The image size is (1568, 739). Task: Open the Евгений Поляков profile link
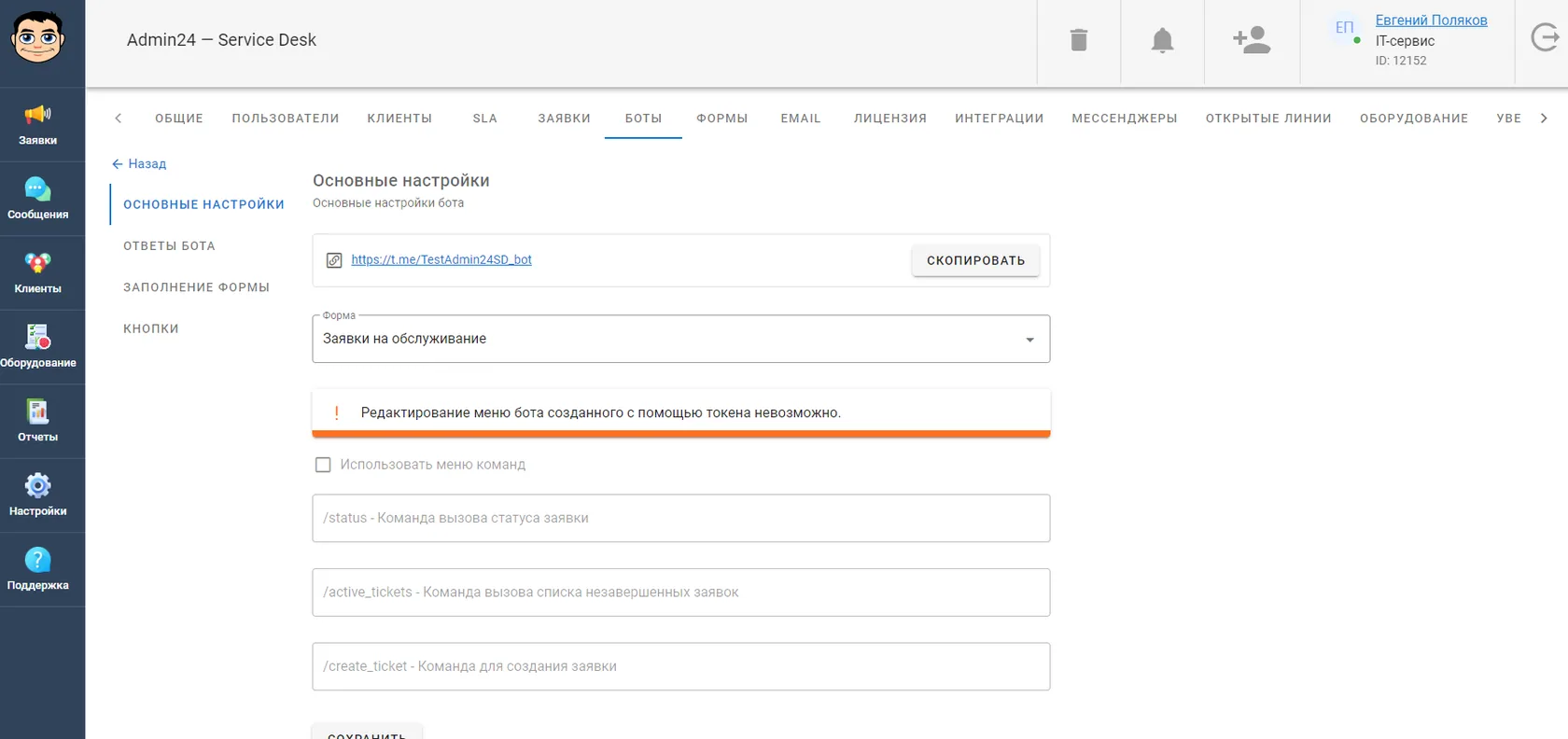pos(1431,21)
